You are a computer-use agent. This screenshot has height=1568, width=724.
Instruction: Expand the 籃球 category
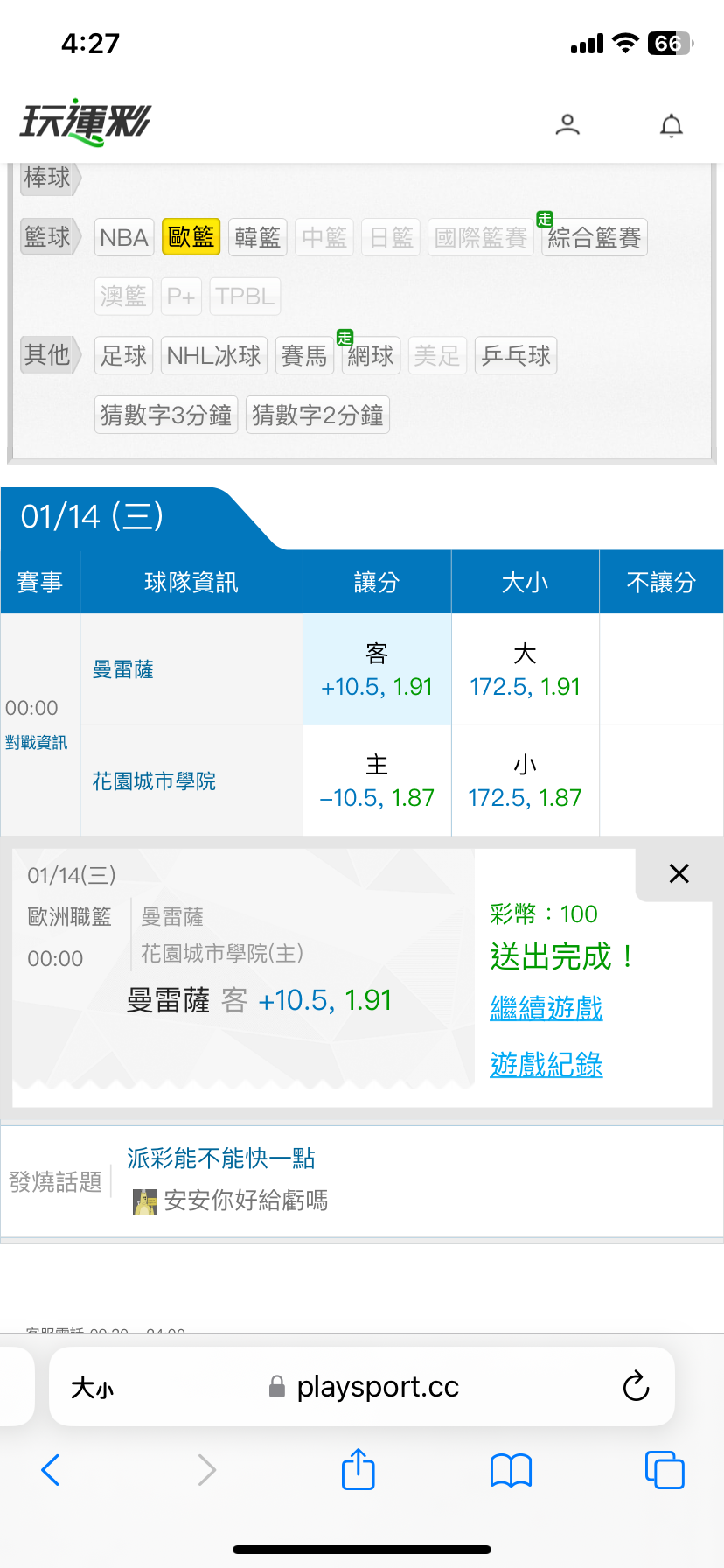click(x=49, y=237)
